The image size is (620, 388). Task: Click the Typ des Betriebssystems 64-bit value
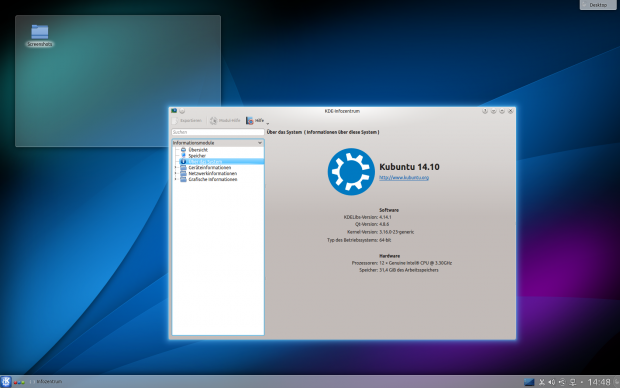[x=385, y=240]
